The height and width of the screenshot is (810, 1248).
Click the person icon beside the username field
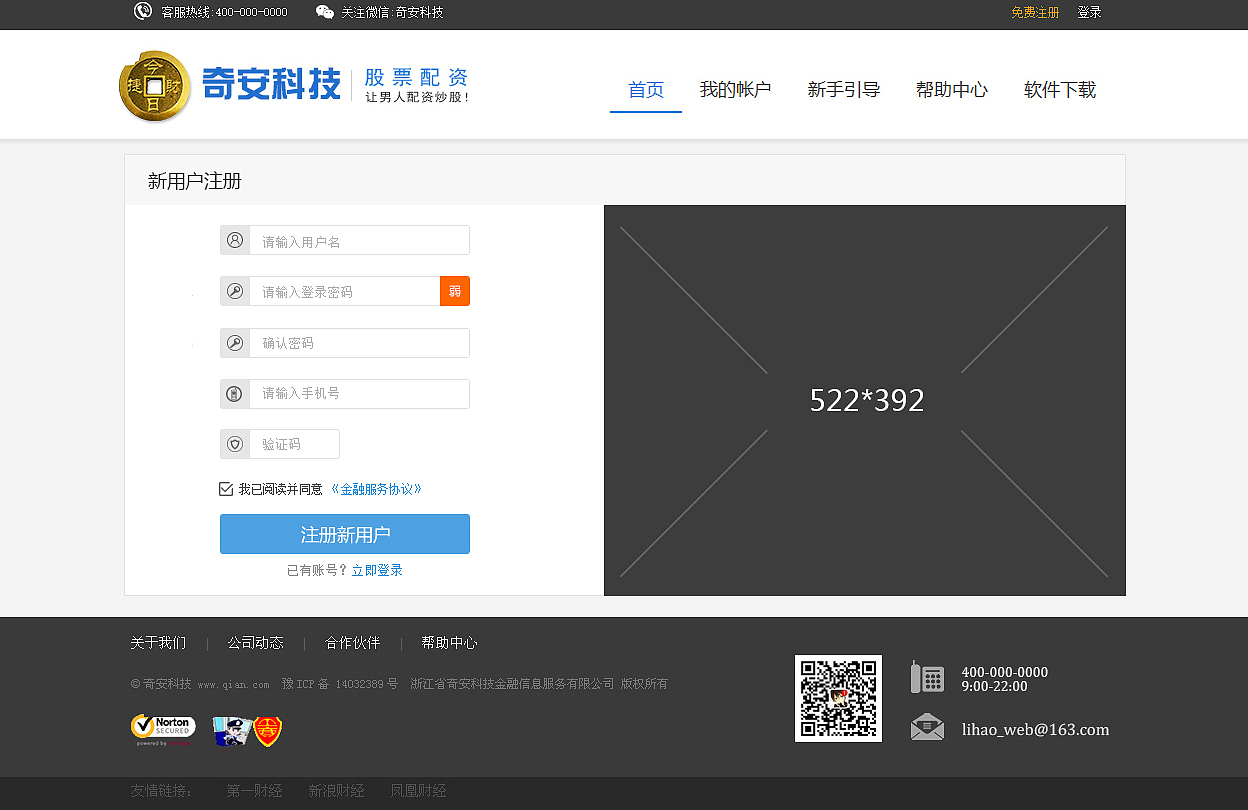[x=235, y=240]
